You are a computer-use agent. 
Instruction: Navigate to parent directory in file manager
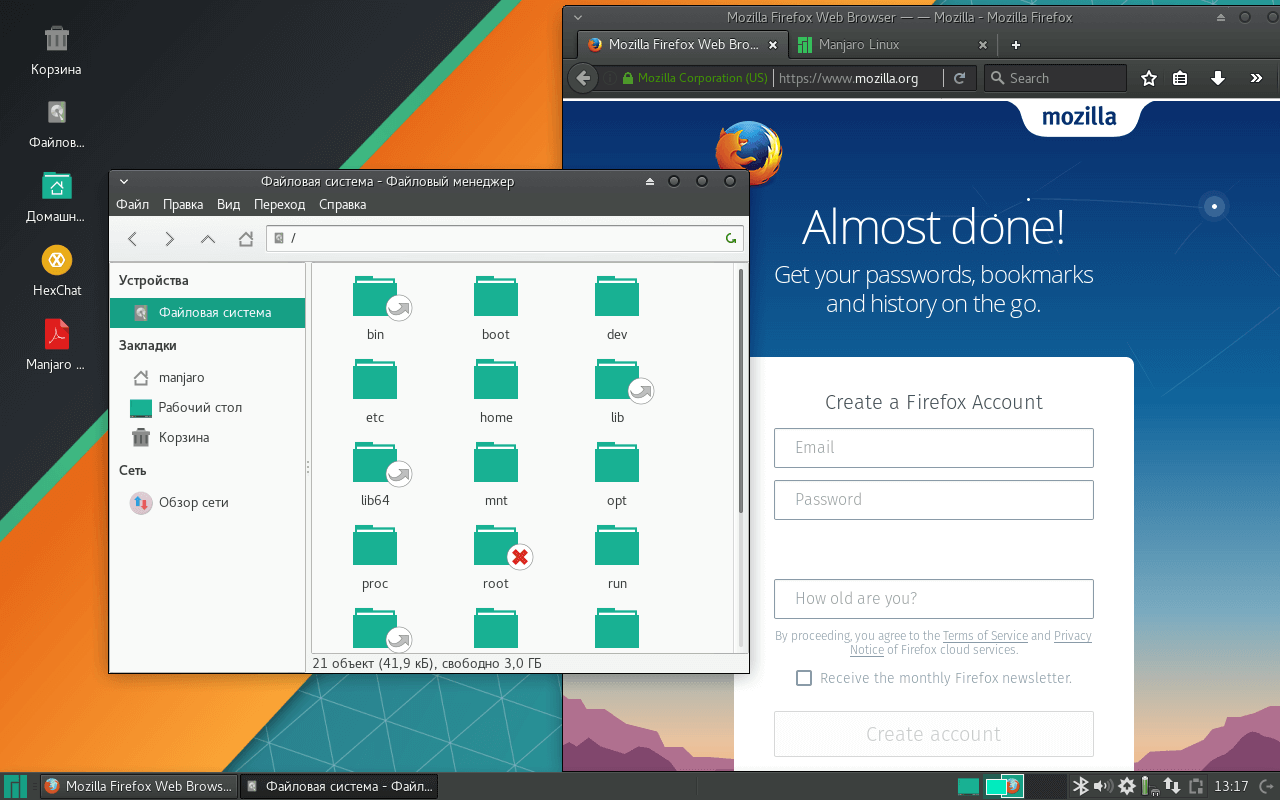tap(208, 239)
